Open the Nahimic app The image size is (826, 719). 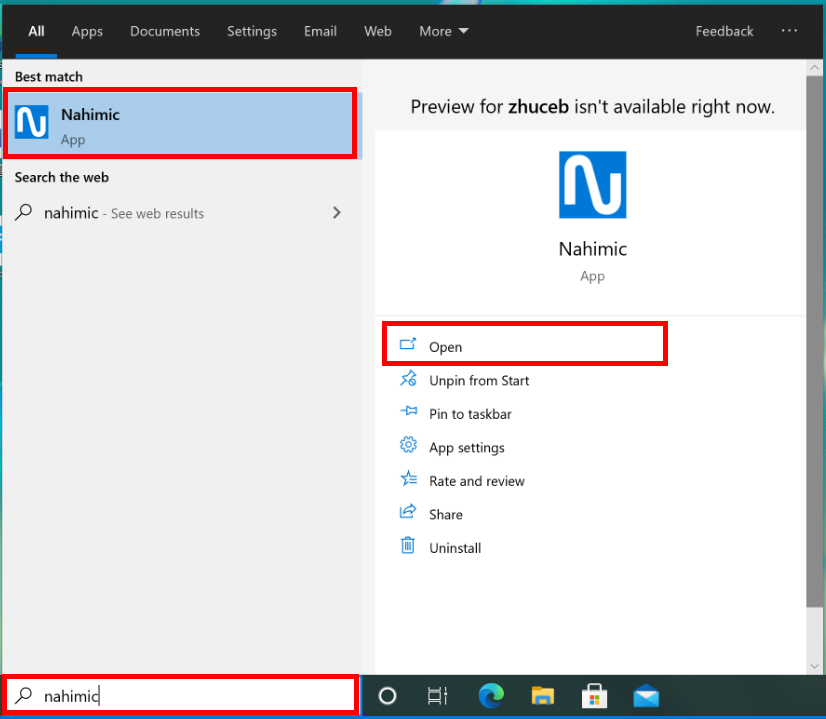pos(445,347)
